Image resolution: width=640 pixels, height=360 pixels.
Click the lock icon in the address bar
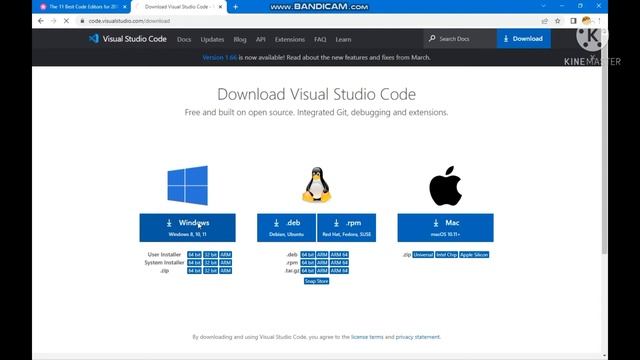pos(82,21)
